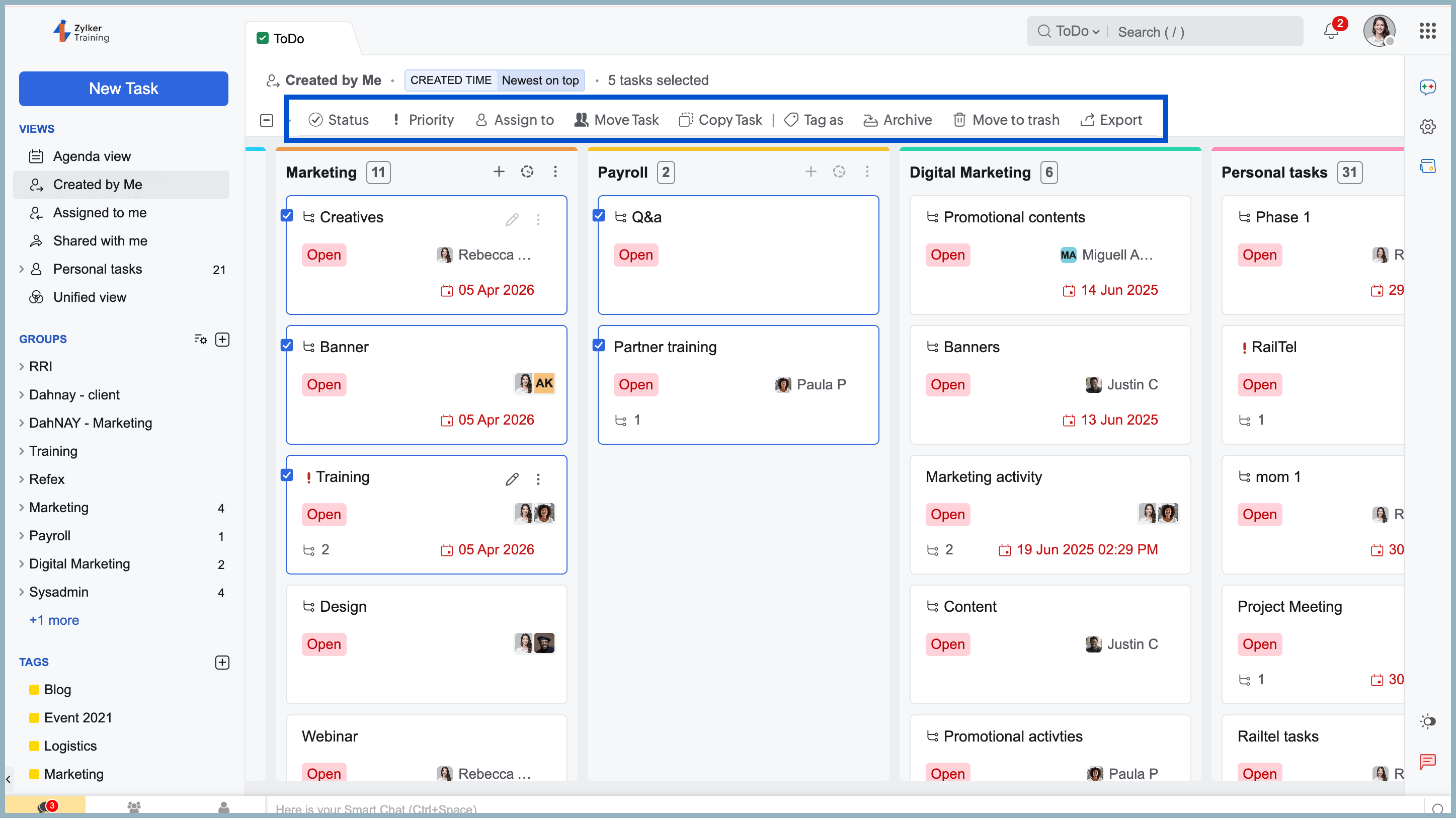Click the New Task button
Screen dimensions: 1456x818
123,89
